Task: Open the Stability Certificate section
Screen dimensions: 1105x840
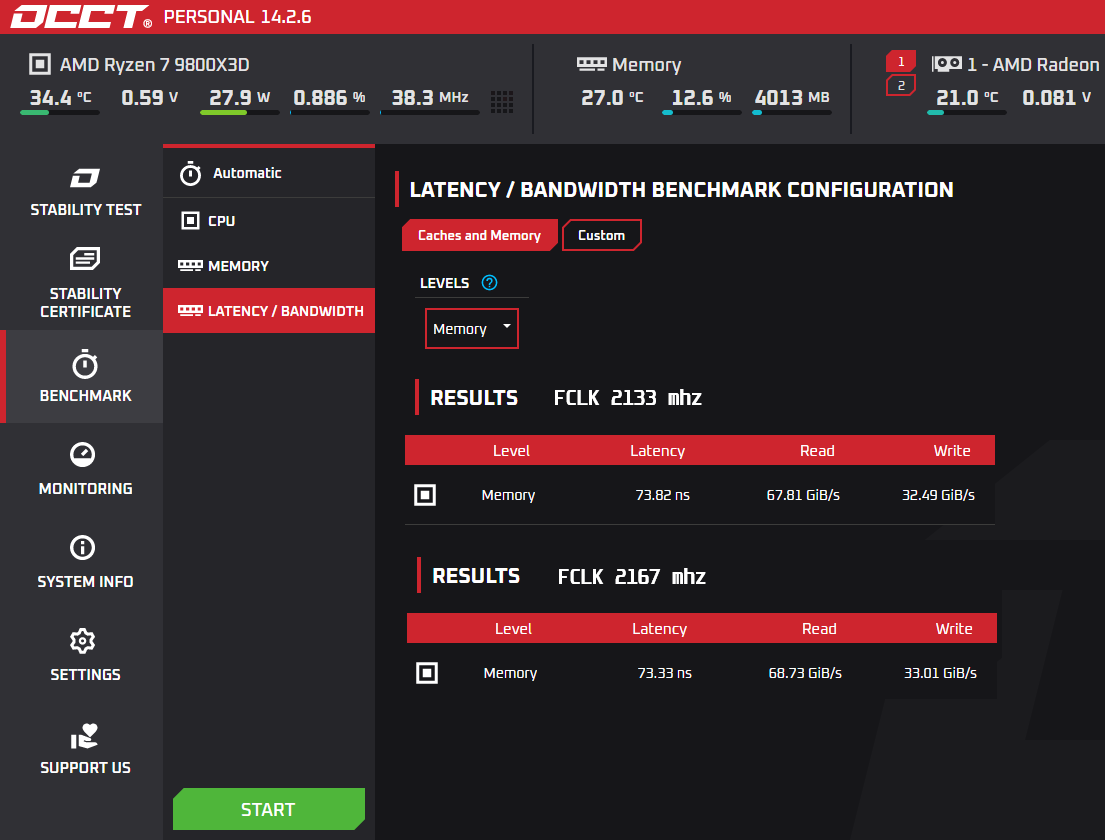Action: 85,283
